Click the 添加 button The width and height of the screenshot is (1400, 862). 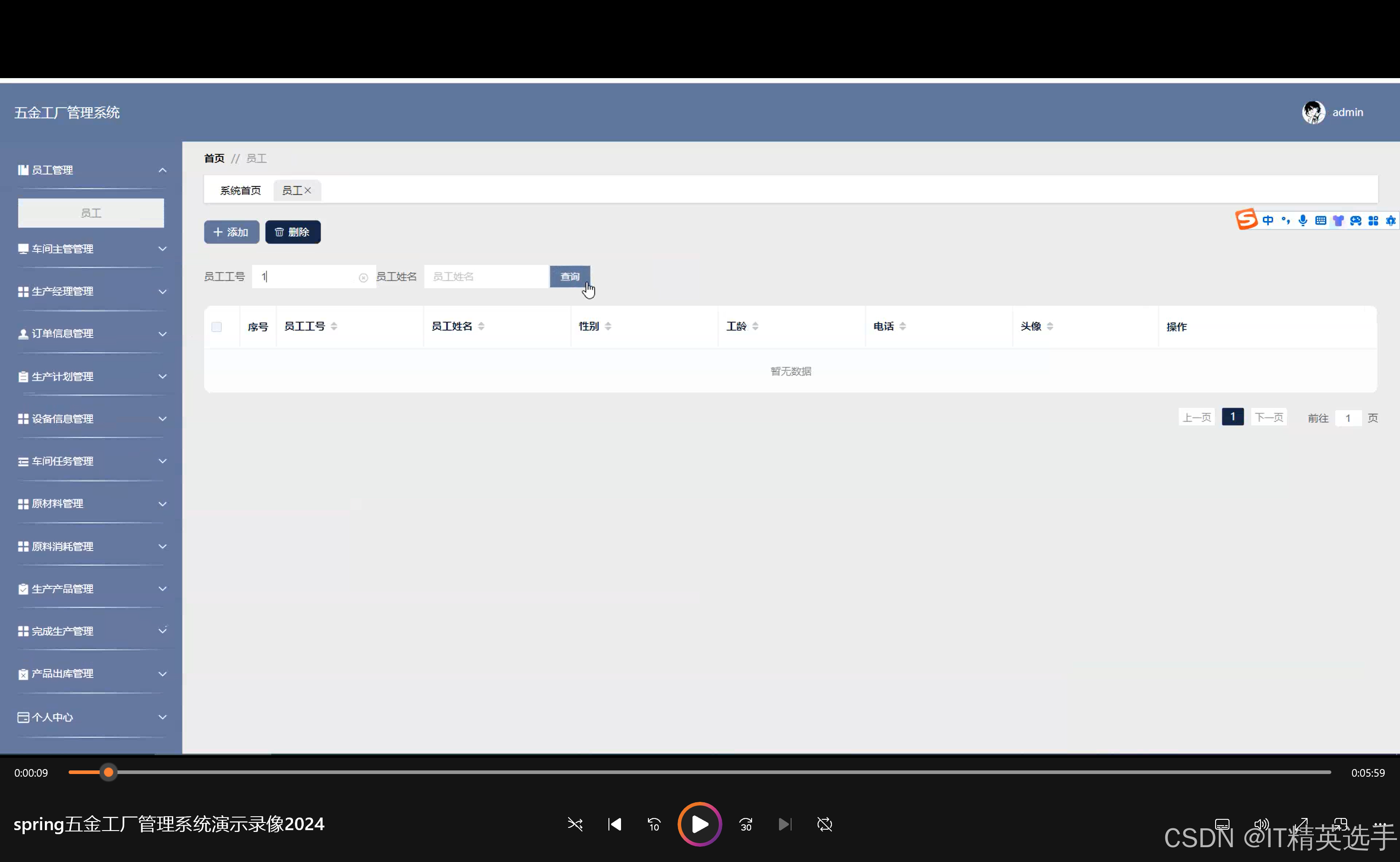pyautogui.click(x=232, y=232)
